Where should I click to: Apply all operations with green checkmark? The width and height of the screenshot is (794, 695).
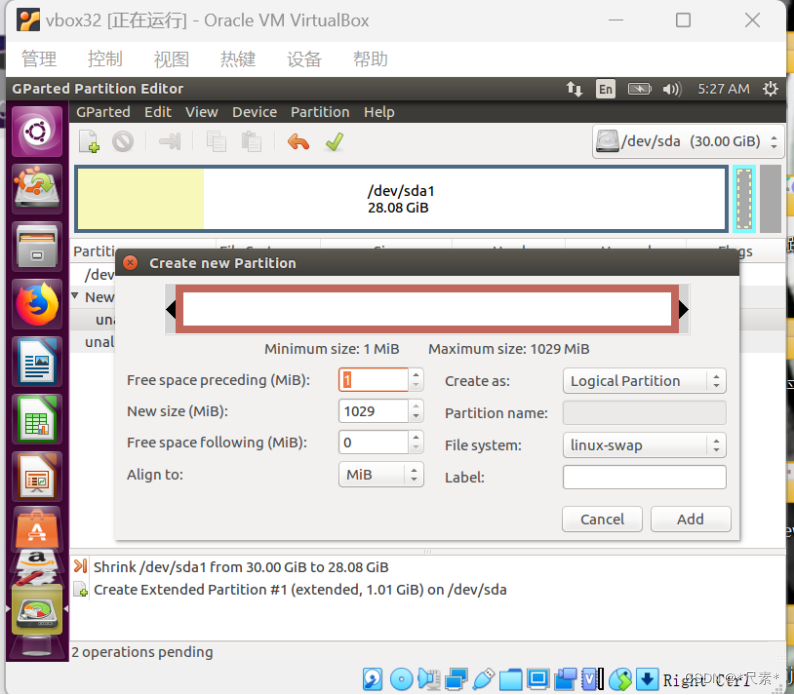click(x=335, y=141)
